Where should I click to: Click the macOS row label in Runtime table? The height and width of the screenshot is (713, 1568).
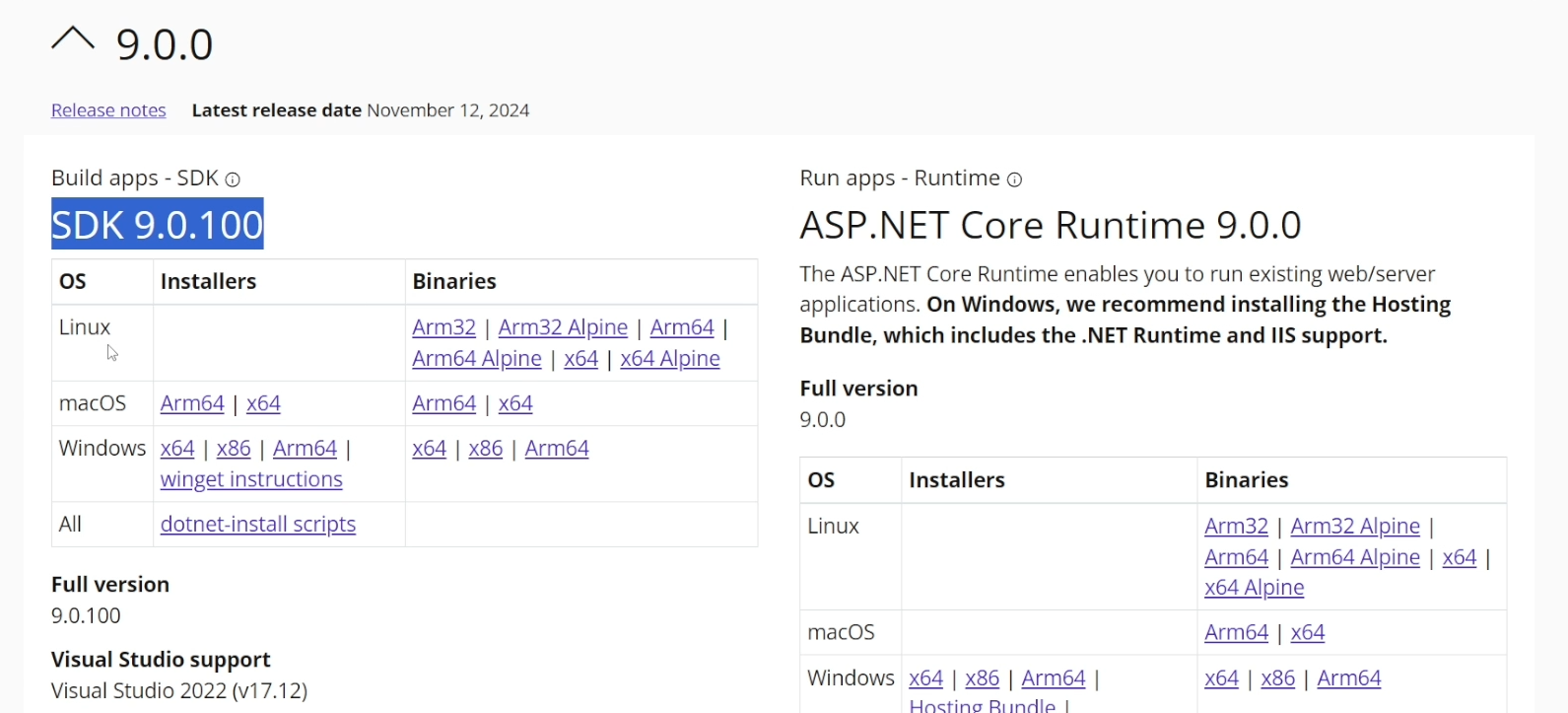tap(841, 633)
